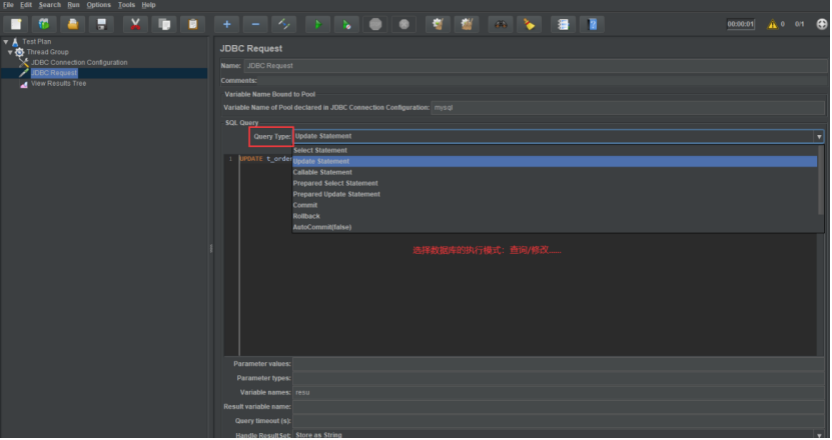The image size is (832, 440).
Task: Open the Options menu
Action: coord(98,5)
